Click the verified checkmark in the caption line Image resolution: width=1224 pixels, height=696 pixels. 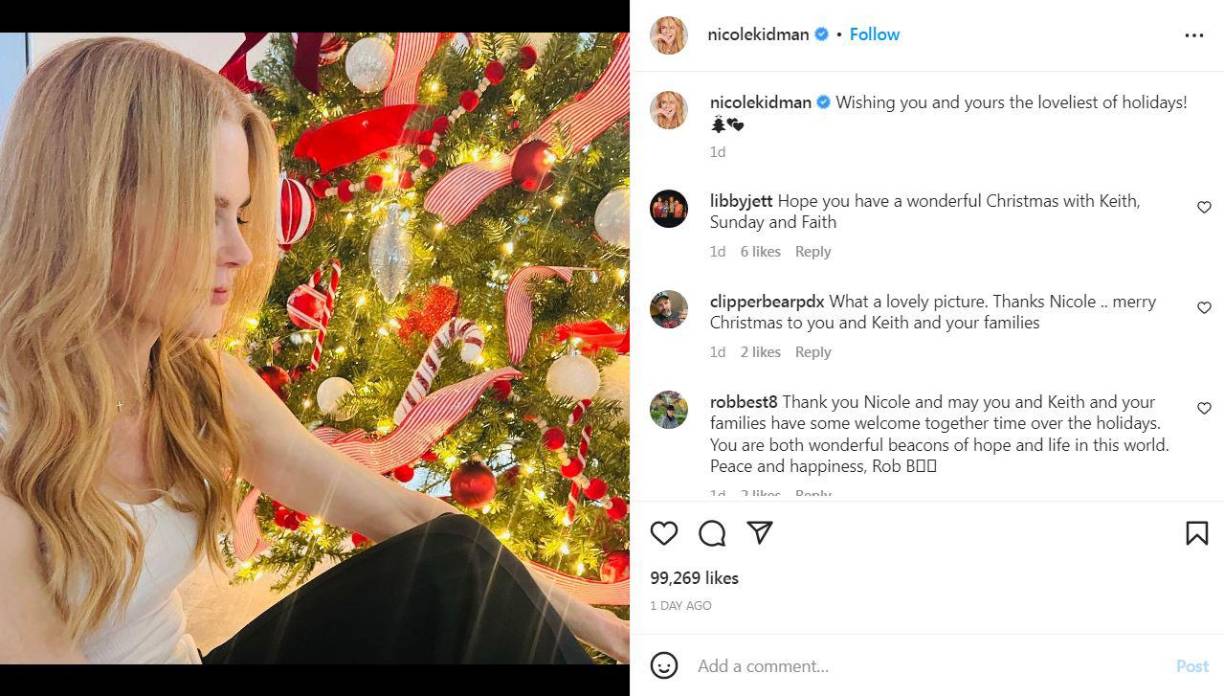click(x=822, y=101)
